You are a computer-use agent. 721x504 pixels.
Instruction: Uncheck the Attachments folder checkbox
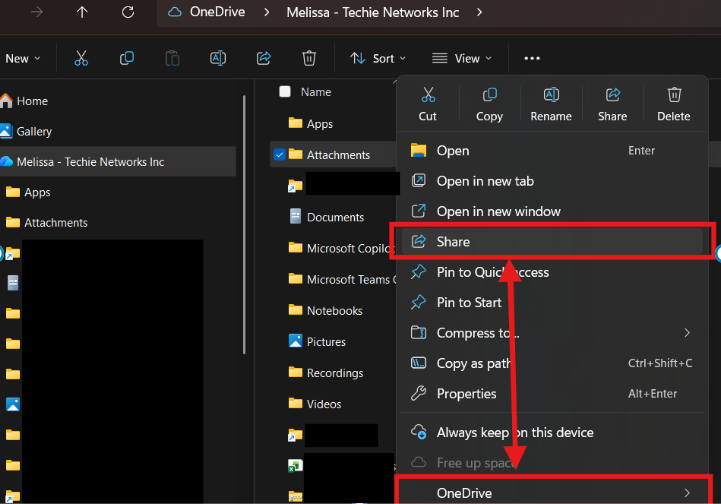[279, 155]
